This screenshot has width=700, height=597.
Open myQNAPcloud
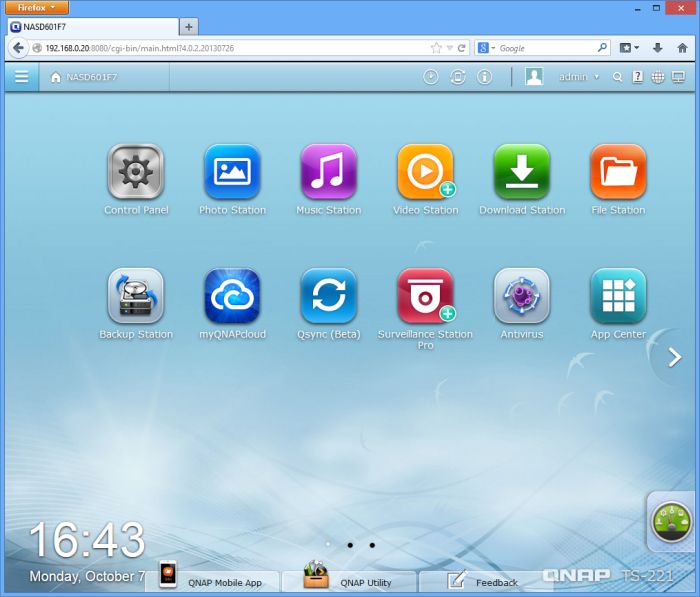[x=232, y=296]
